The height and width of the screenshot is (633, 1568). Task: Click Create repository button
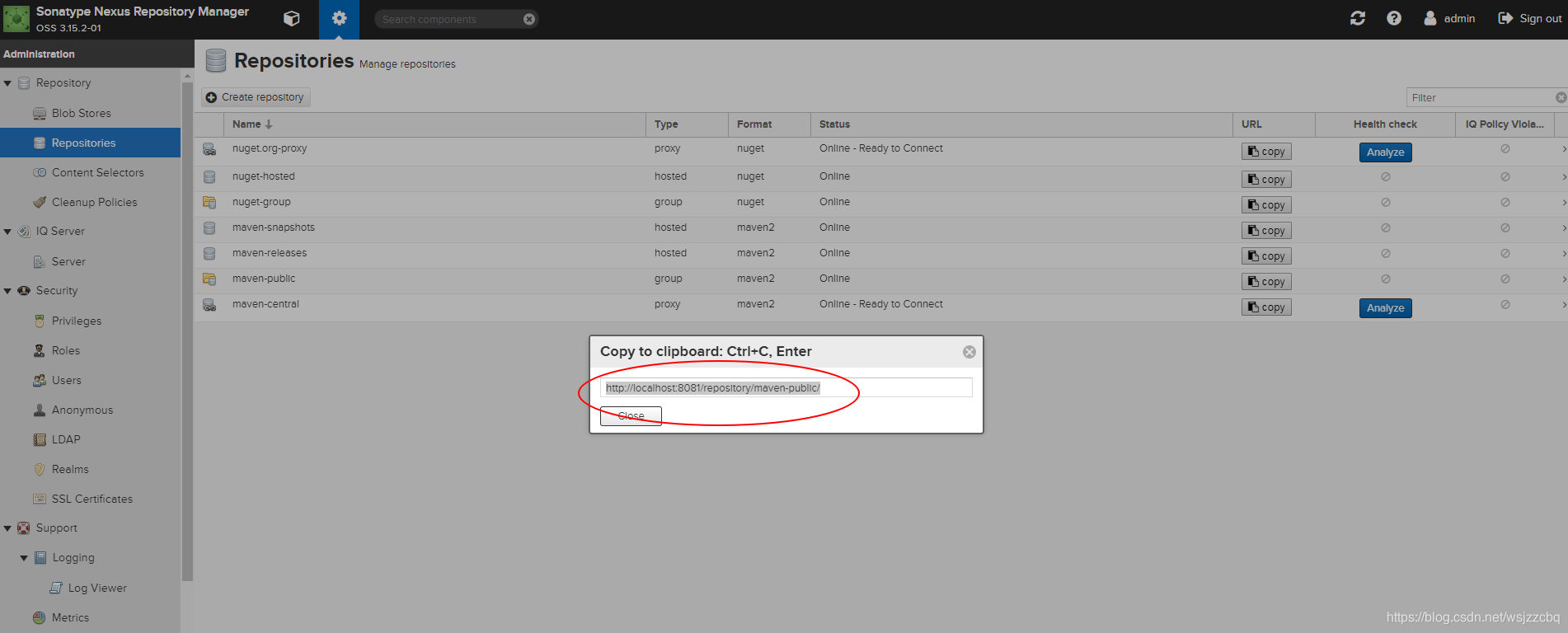[x=256, y=97]
